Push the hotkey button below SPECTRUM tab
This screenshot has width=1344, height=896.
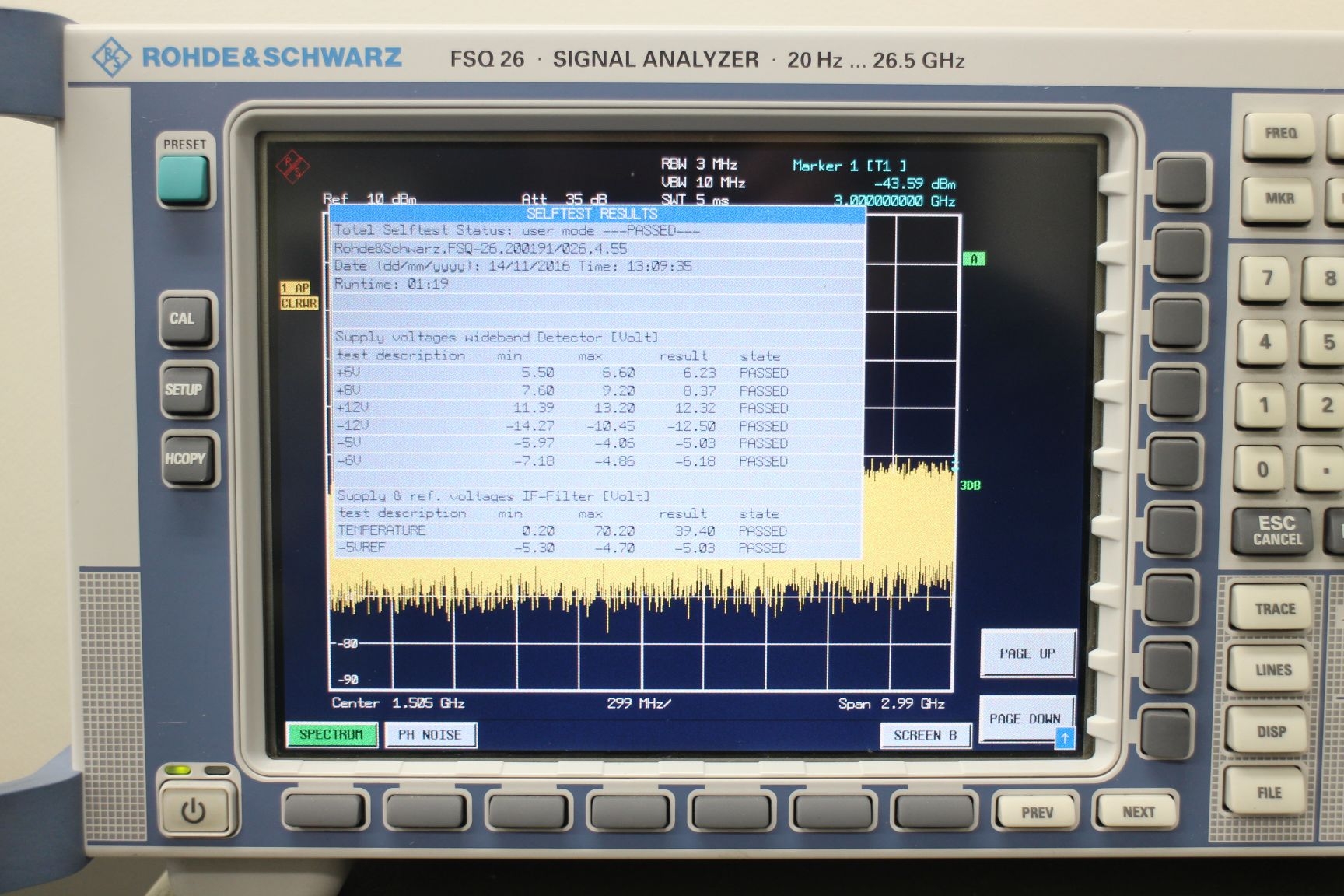[325, 811]
